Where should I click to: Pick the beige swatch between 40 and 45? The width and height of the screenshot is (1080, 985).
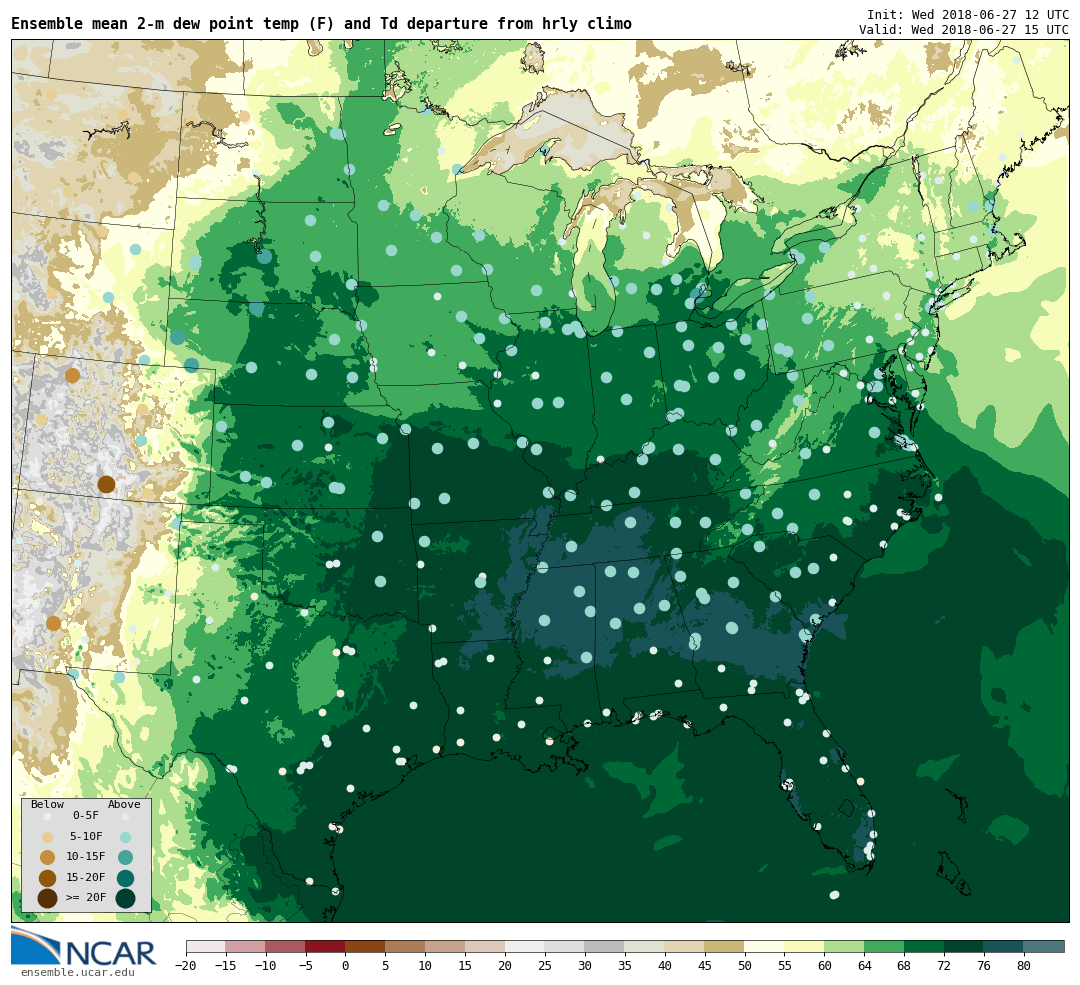[x=685, y=946]
